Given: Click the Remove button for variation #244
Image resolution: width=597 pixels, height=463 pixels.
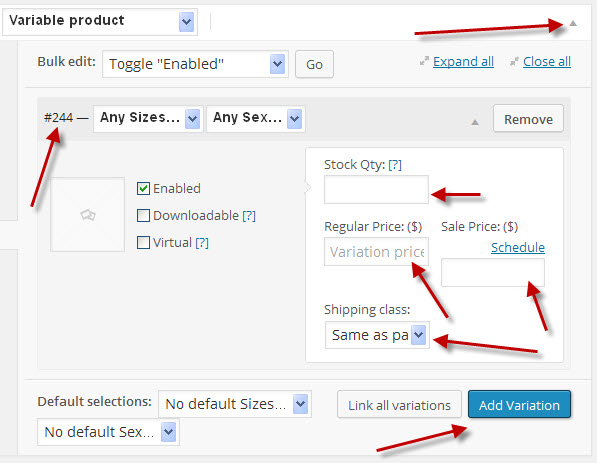Looking at the screenshot, I should [x=528, y=119].
